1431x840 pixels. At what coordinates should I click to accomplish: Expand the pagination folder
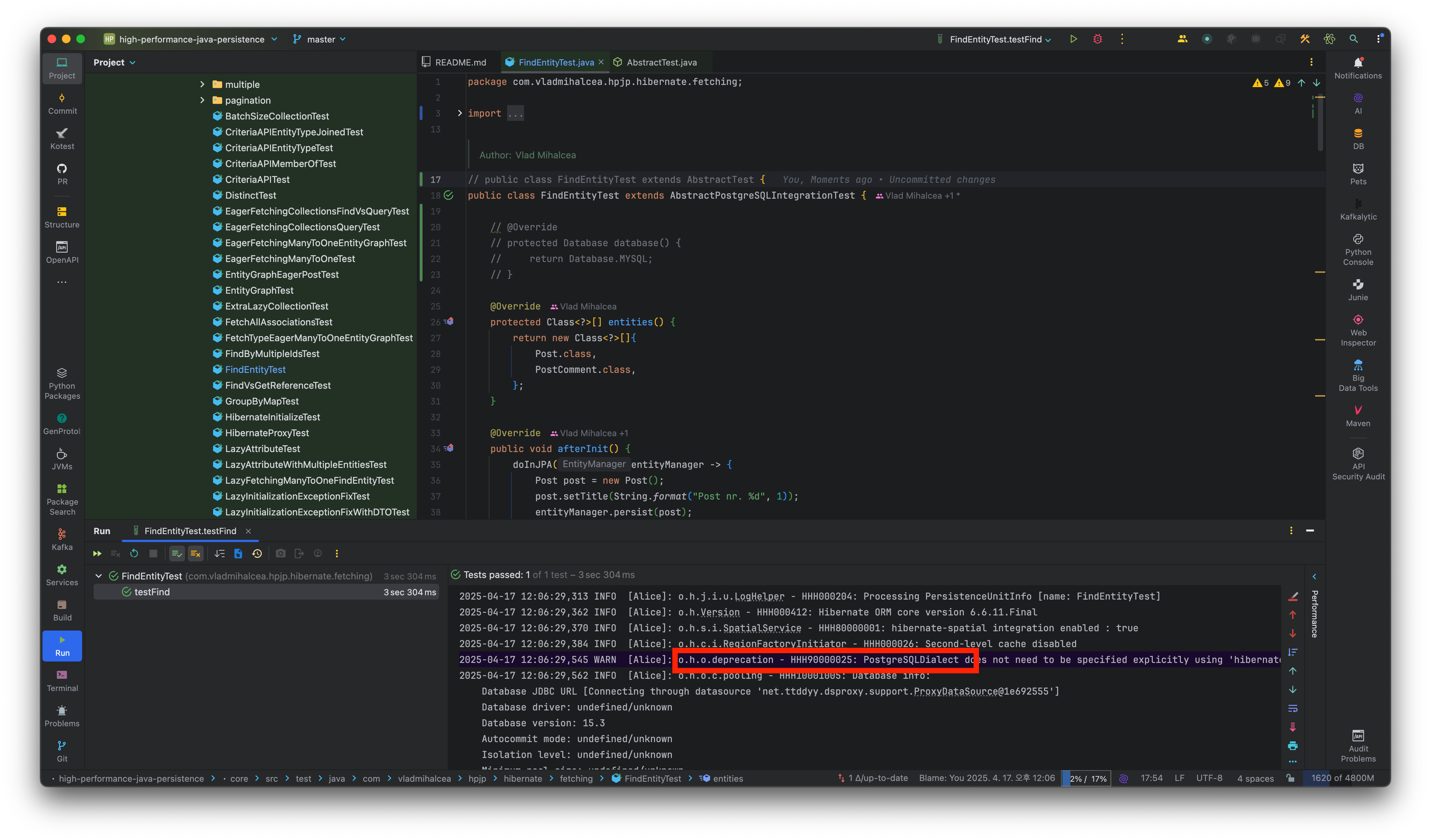(x=202, y=100)
